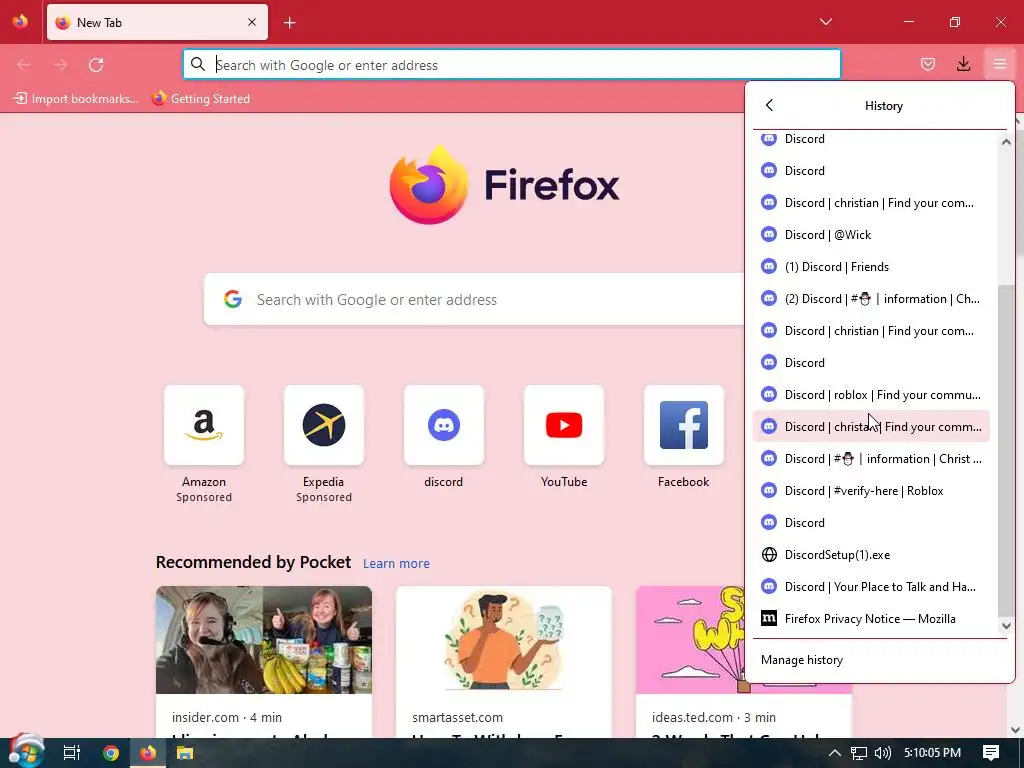Click the Firefox View icon left of tabs
Screen dimensions: 1024x768
click(x=20, y=22)
